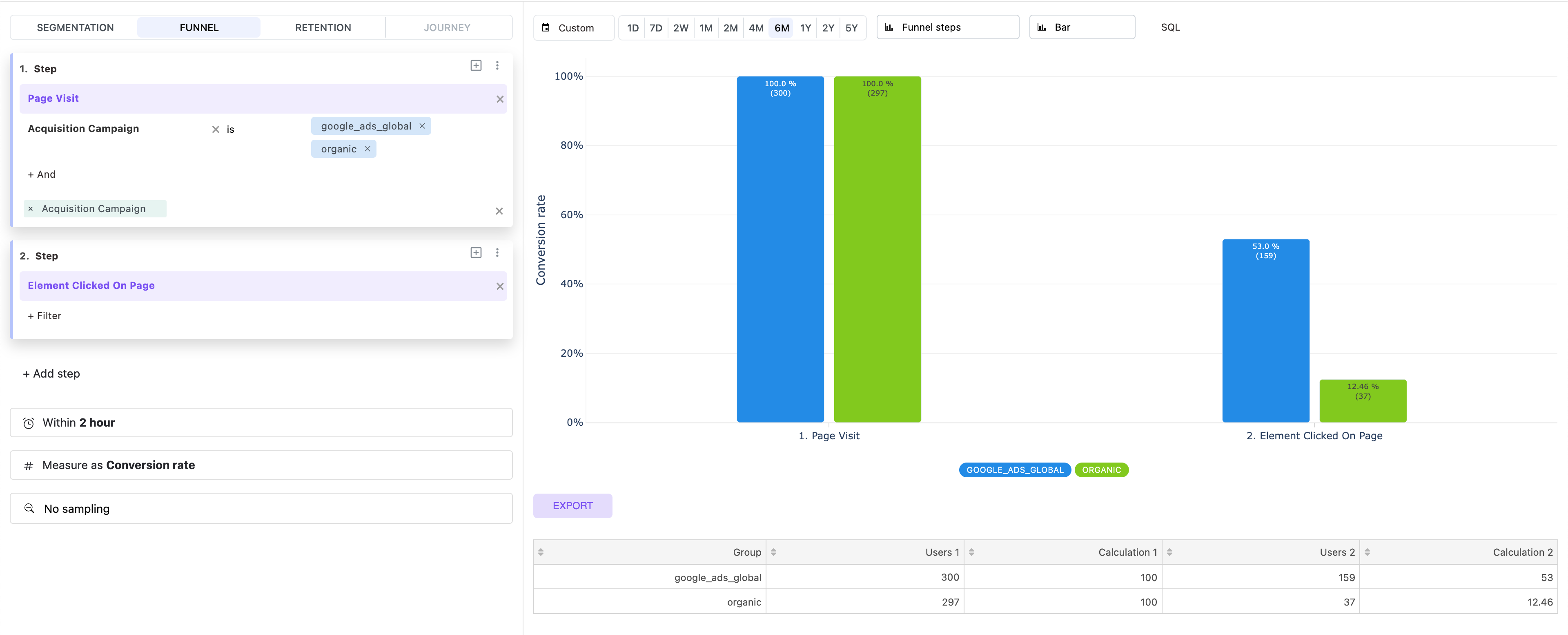Open the Bar chart type dropdown
Image resolution: width=1568 pixels, height=635 pixels.
tap(1081, 27)
